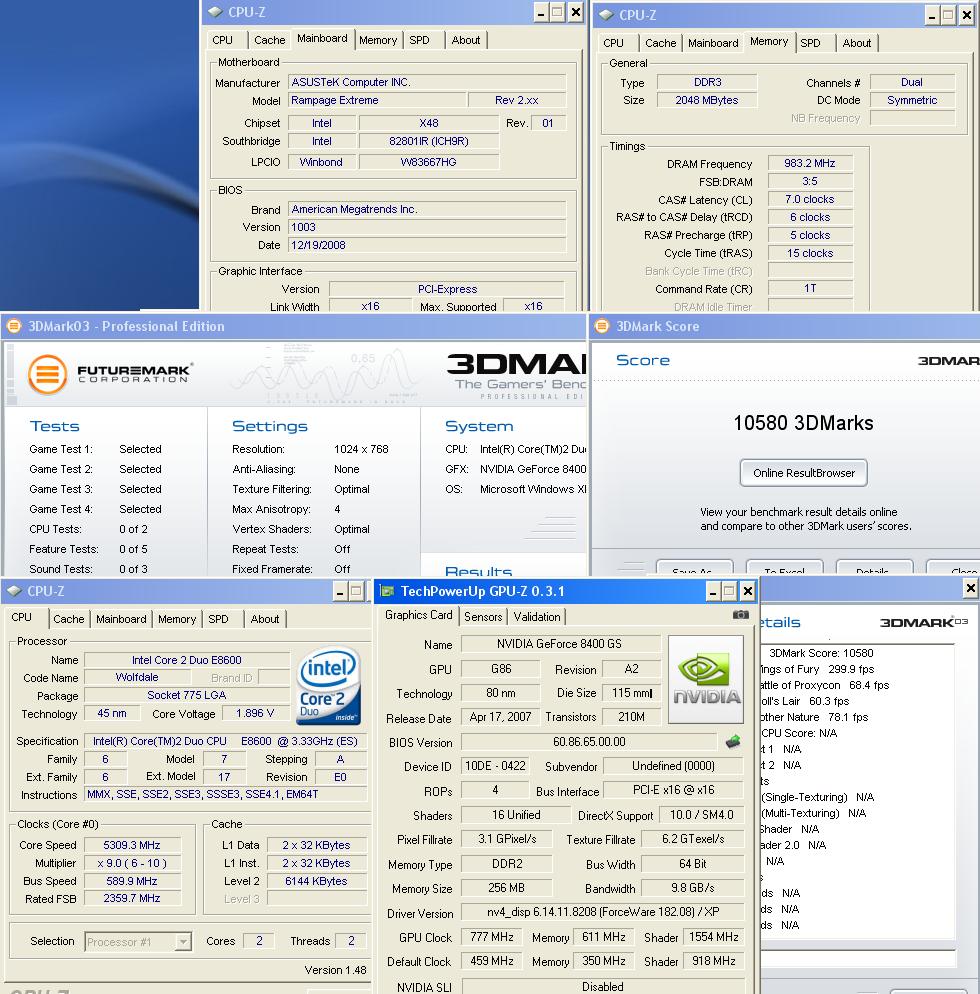Close the CPU-Z Mainboard window
Image resolution: width=980 pixels, height=994 pixels.
tap(576, 12)
